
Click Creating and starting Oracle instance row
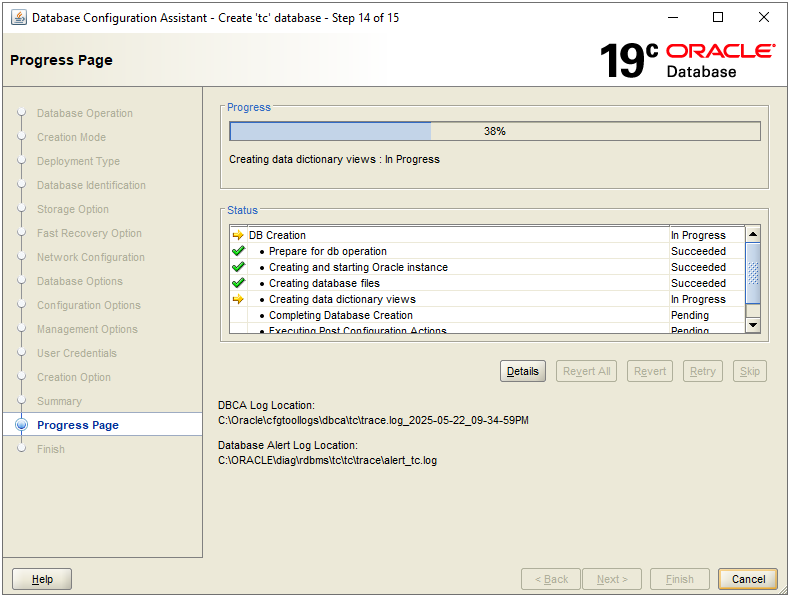pos(487,267)
